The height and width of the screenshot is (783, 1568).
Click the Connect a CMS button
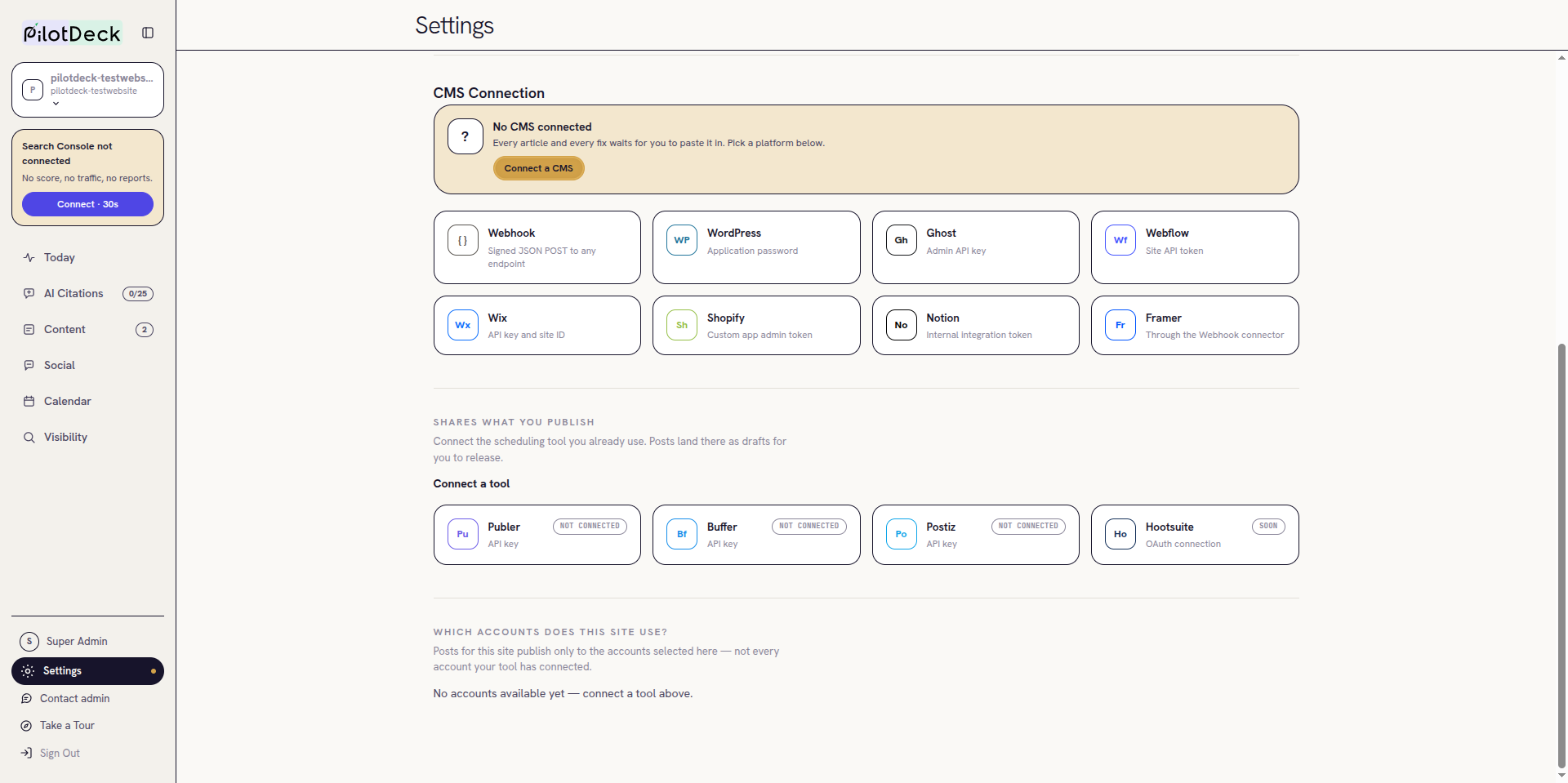tap(538, 168)
